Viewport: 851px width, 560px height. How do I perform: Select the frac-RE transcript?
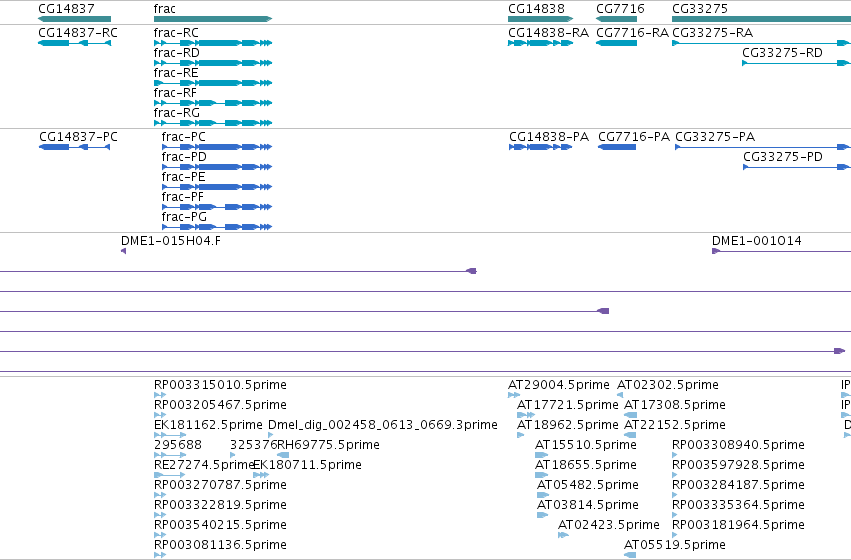point(176,73)
